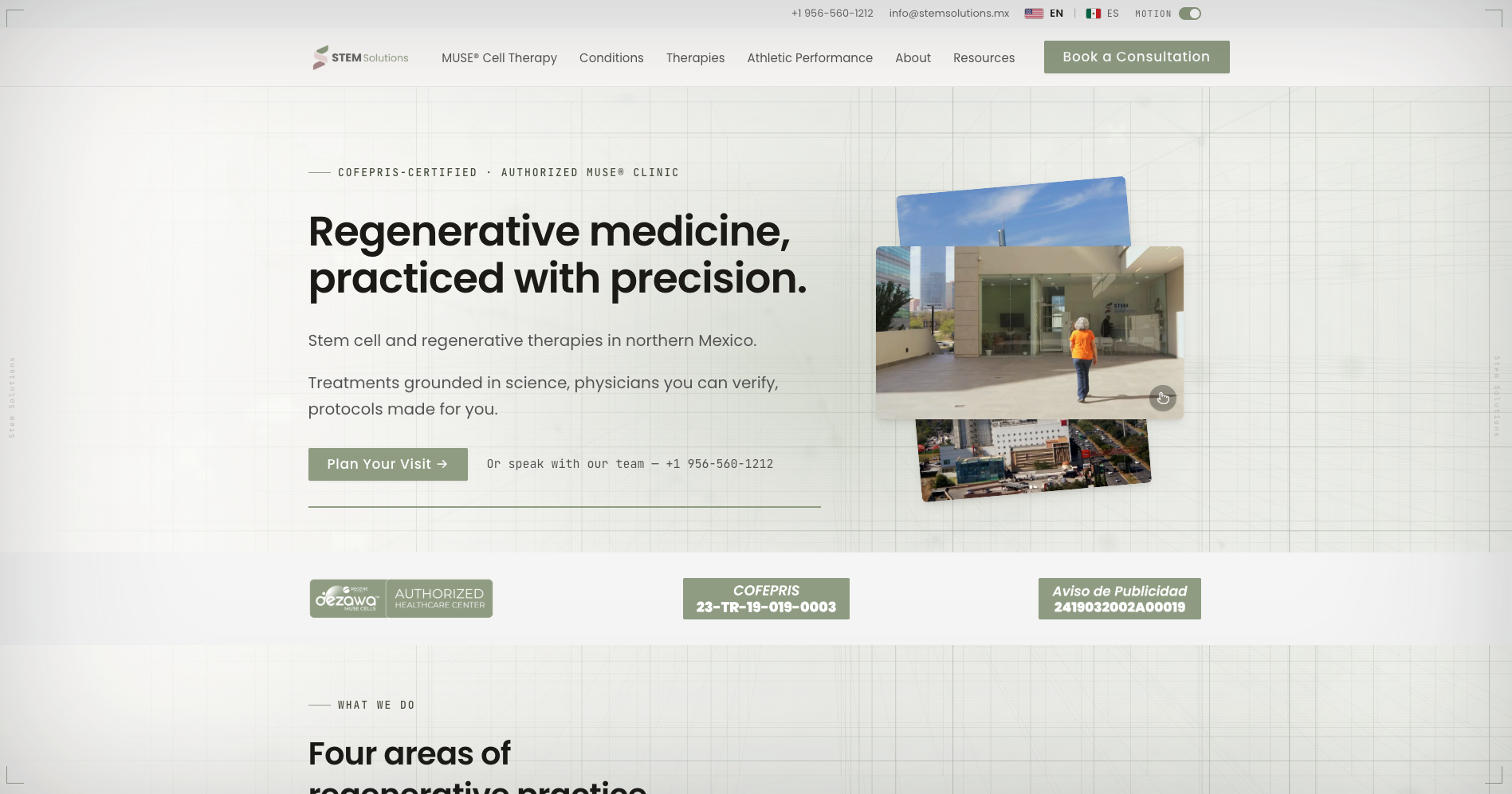Click the STEM Solutions logo
The height and width of the screenshot is (794, 1512).
360,57
